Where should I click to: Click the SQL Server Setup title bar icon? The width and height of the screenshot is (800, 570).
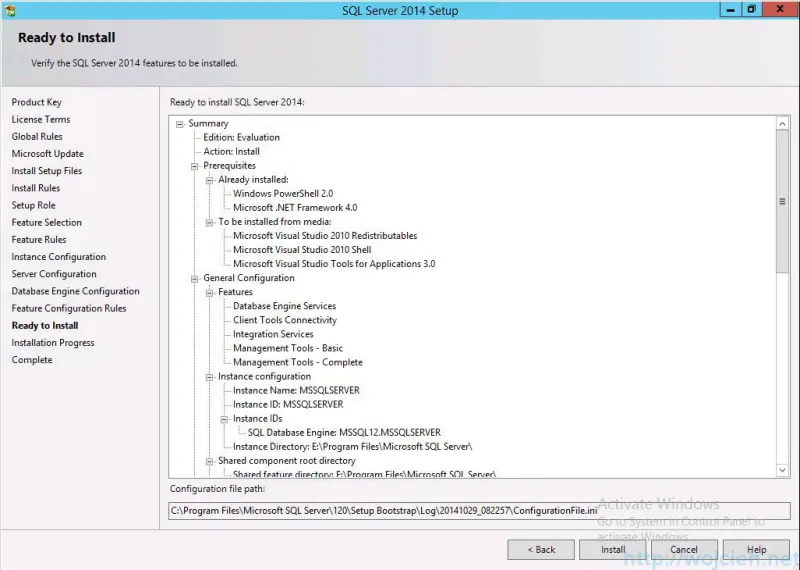(x=10, y=10)
